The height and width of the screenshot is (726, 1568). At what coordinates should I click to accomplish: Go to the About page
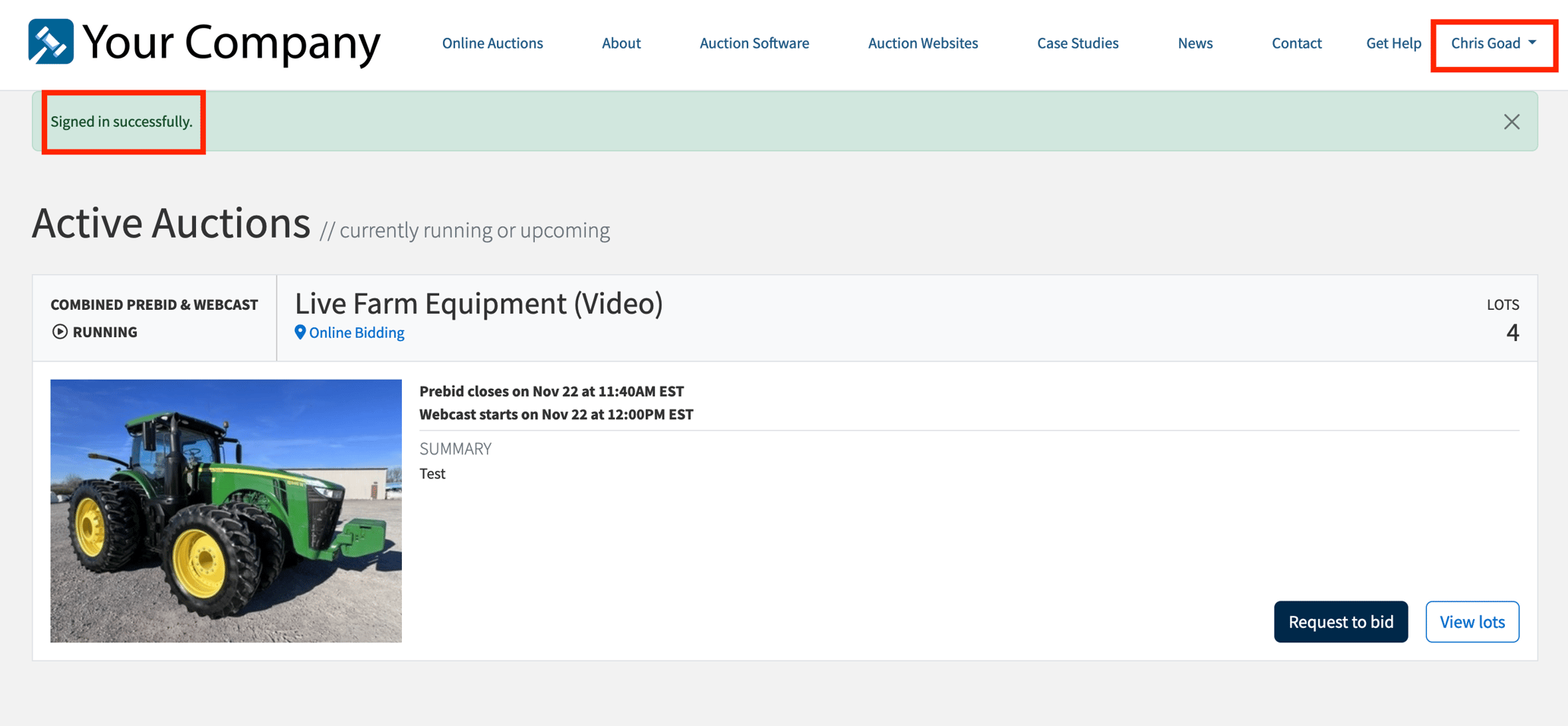(x=621, y=43)
